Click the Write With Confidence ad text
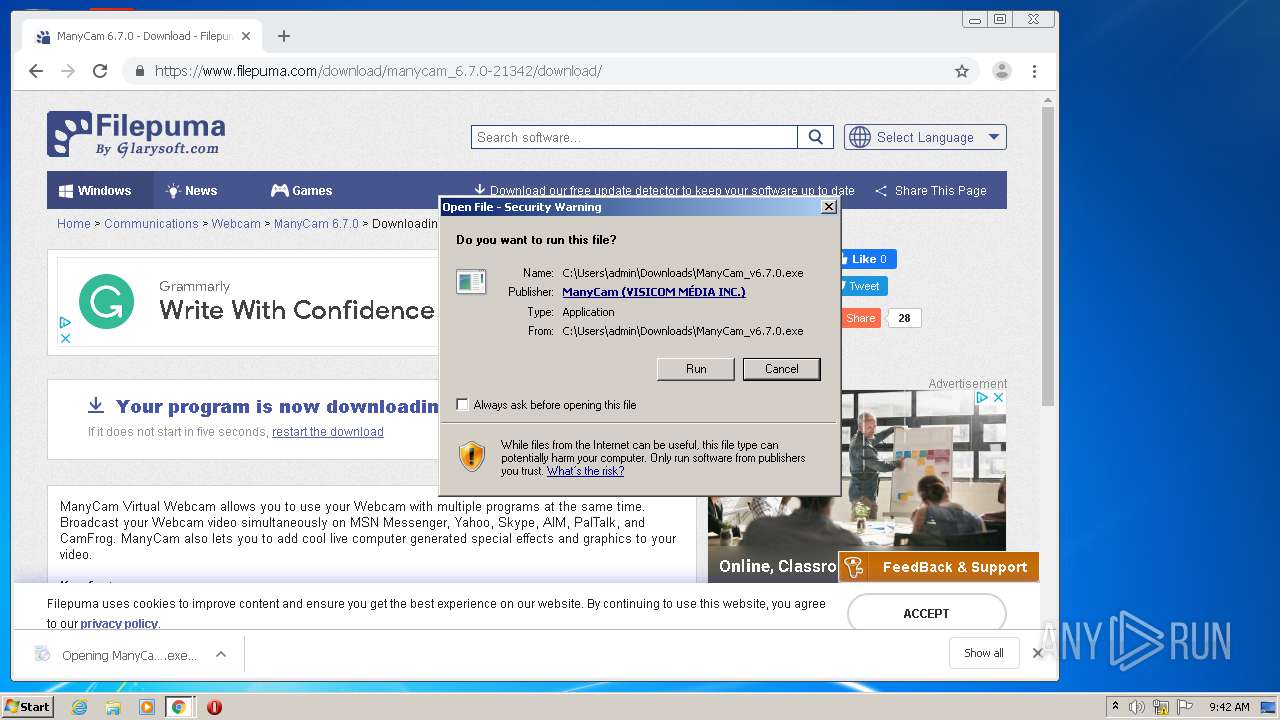The height and width of the screenshot is (720, 1280). click(x=297, y=310)
